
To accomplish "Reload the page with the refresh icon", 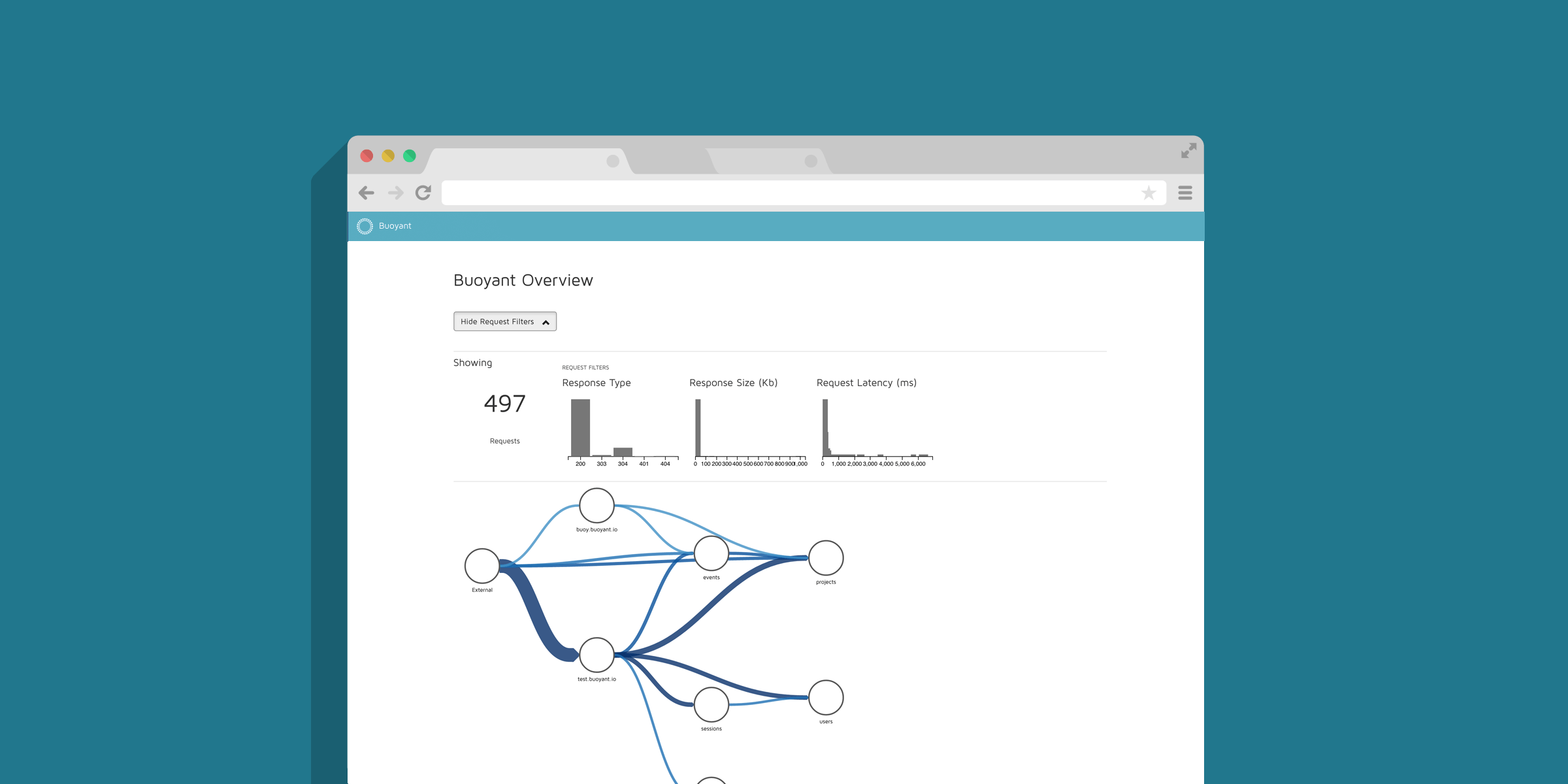I will (423, 193).
